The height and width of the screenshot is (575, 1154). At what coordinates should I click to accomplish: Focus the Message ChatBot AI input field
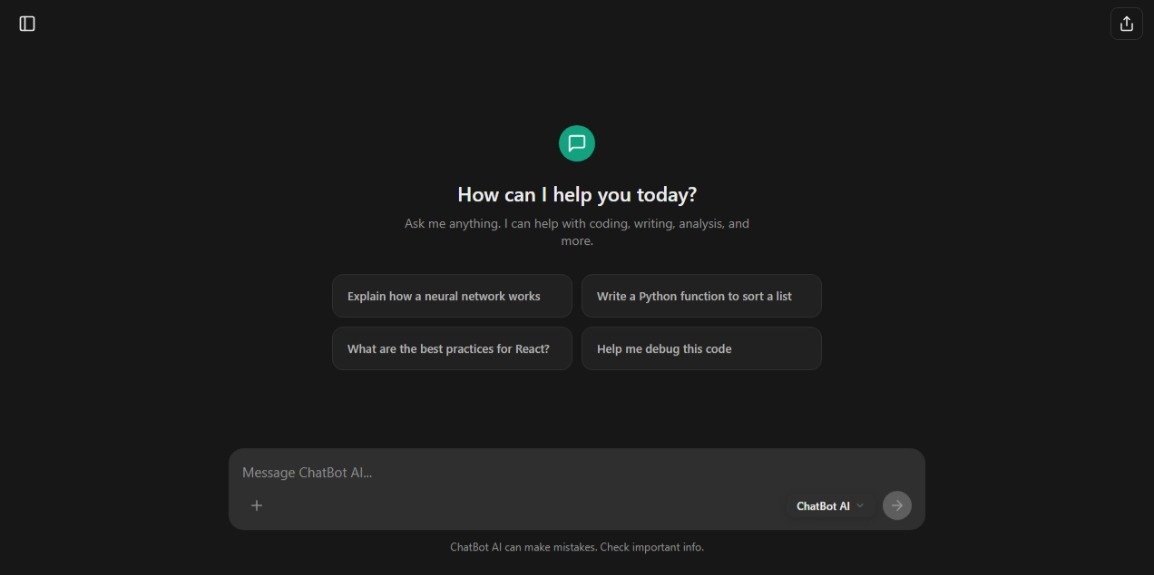coord(577,473)
